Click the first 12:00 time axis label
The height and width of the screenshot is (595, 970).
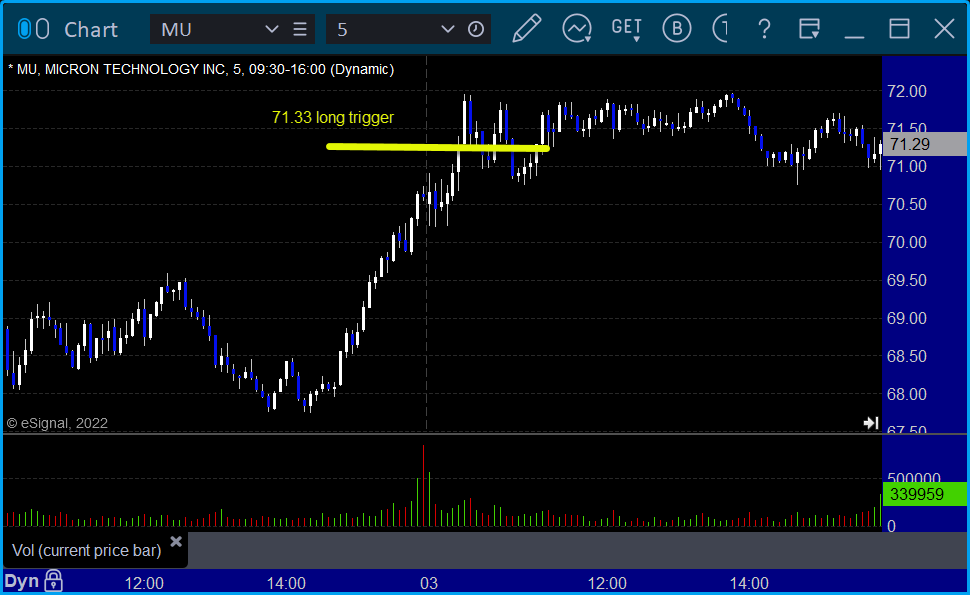(x=144, y=583)
